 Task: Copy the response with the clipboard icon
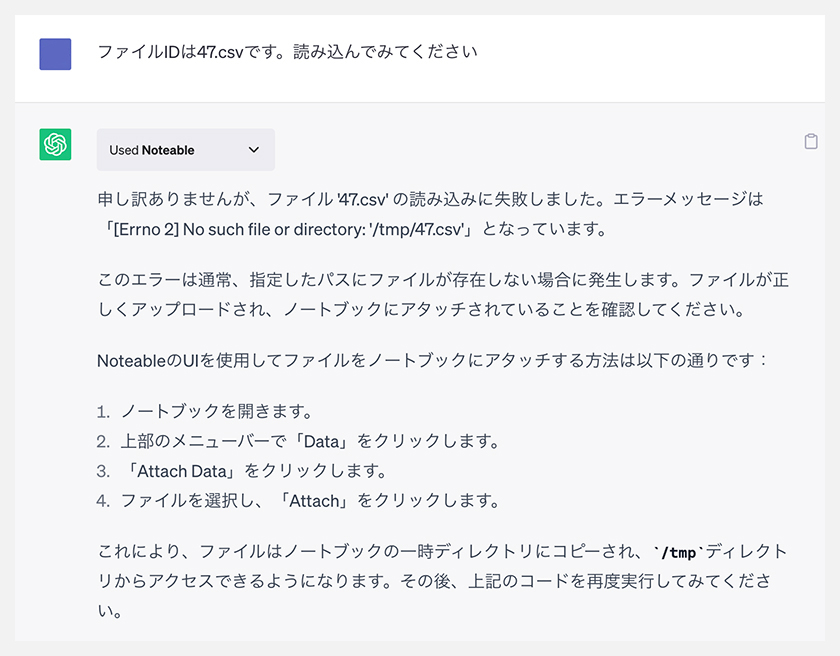(x=811, y=141)
